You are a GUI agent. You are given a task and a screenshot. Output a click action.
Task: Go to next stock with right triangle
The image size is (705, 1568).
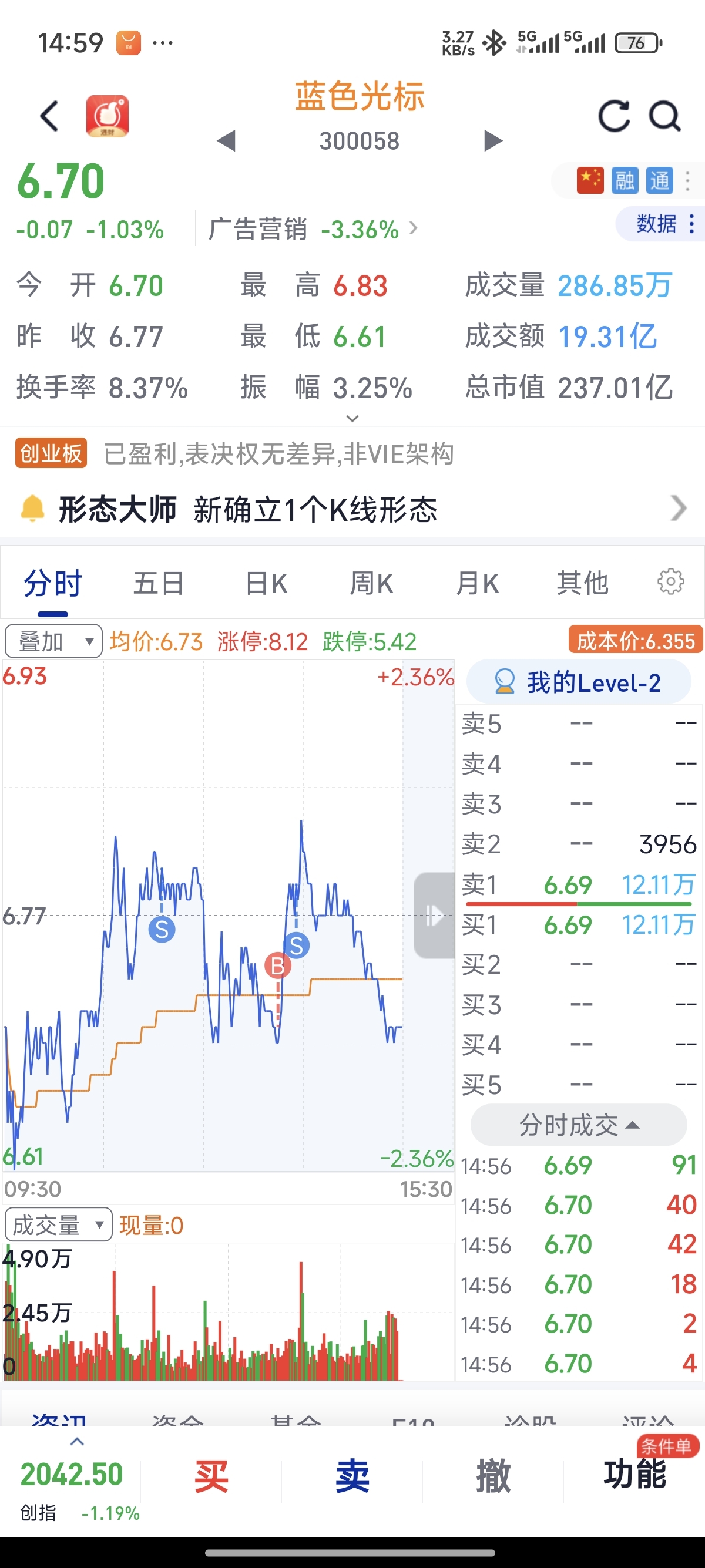[x=493, y=141]
